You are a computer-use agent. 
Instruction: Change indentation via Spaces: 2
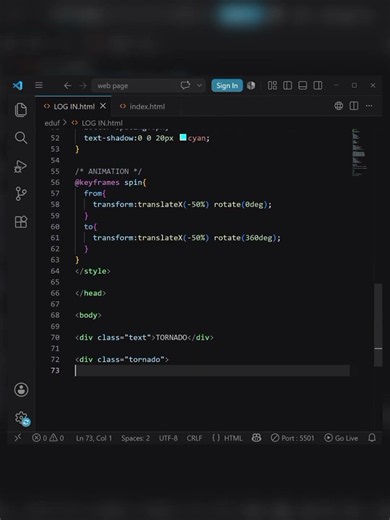pos(135,438)
